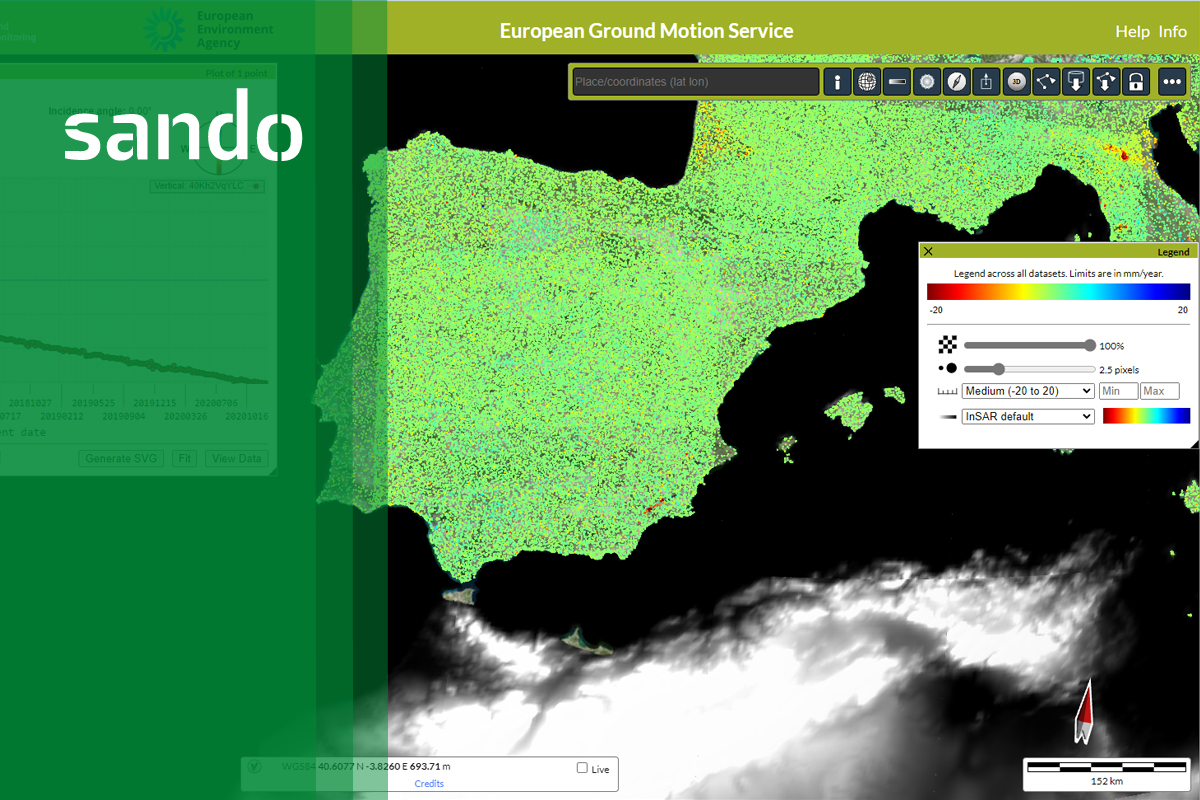Click the Fit button in plot panel
Viewport: 1200px width, 800px height.
184,459
